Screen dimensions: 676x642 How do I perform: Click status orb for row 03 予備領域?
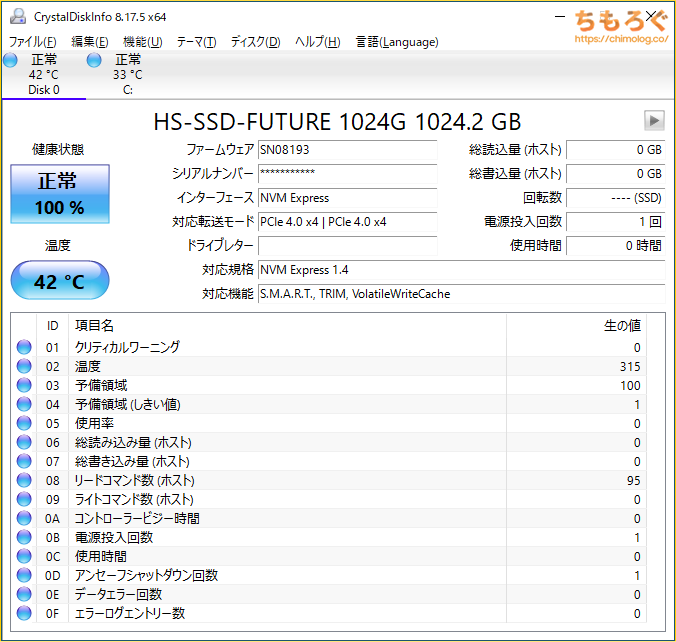click(24, 385)
